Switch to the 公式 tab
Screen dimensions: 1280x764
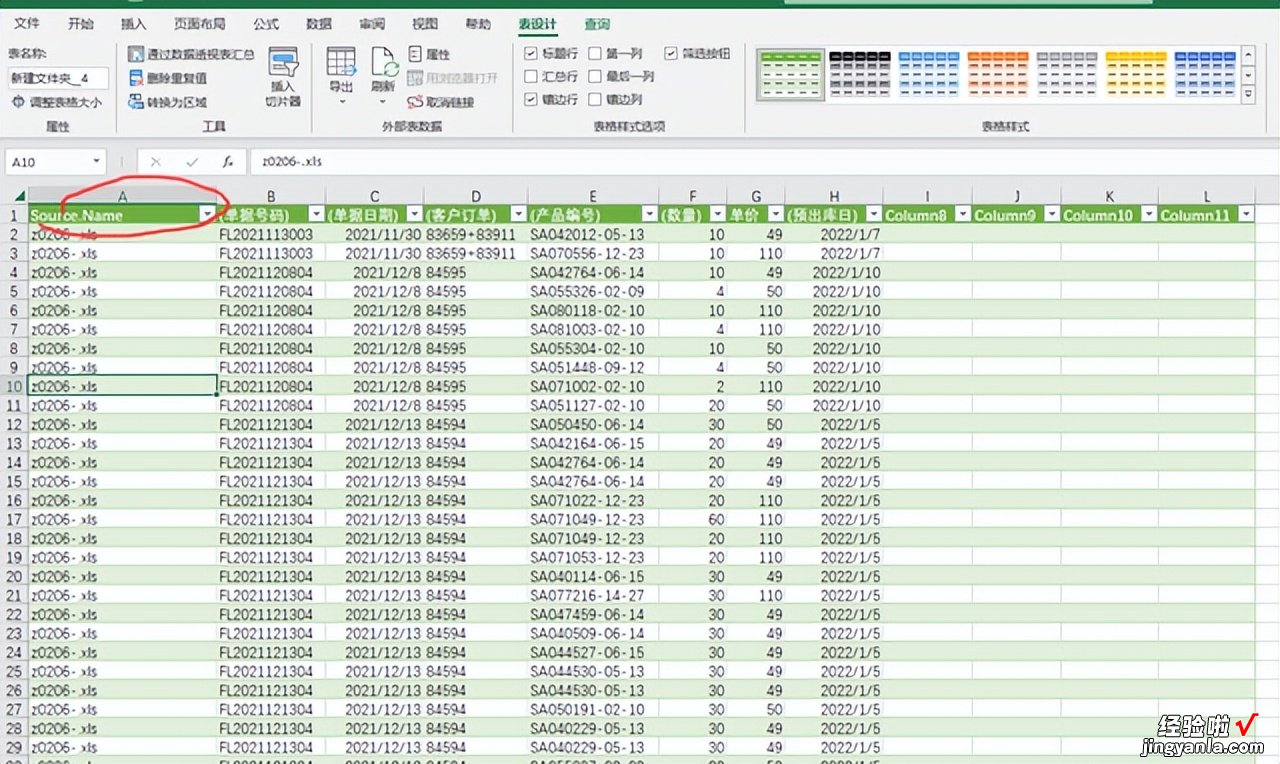266,24
